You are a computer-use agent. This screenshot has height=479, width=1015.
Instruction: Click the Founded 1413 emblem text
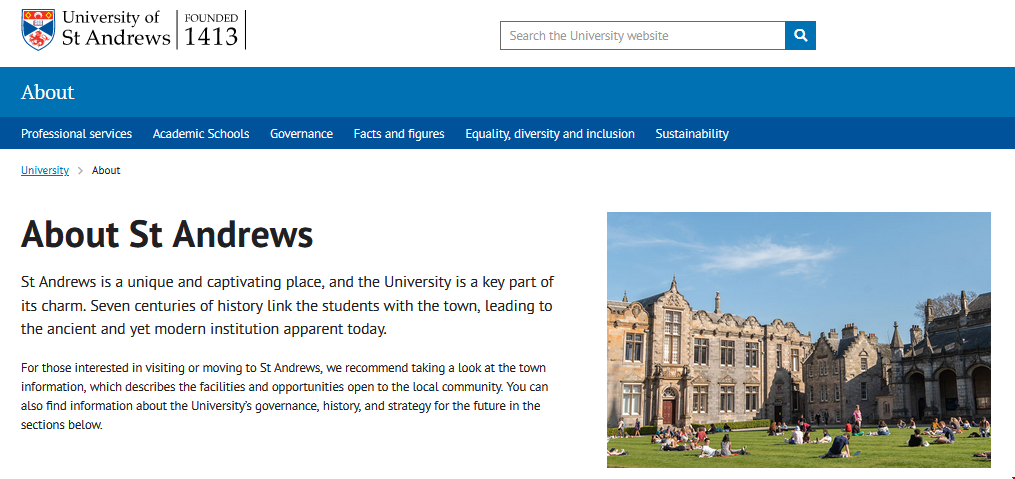tap(211, 30)
